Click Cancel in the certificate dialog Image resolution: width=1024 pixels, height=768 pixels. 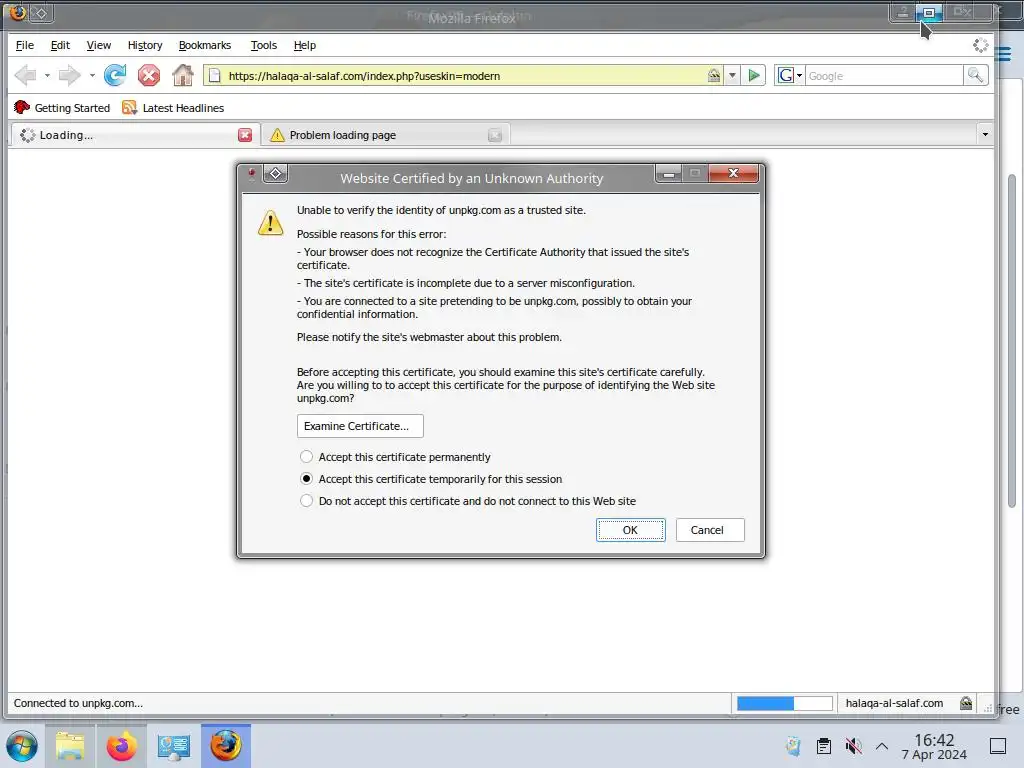click(710, 530)
